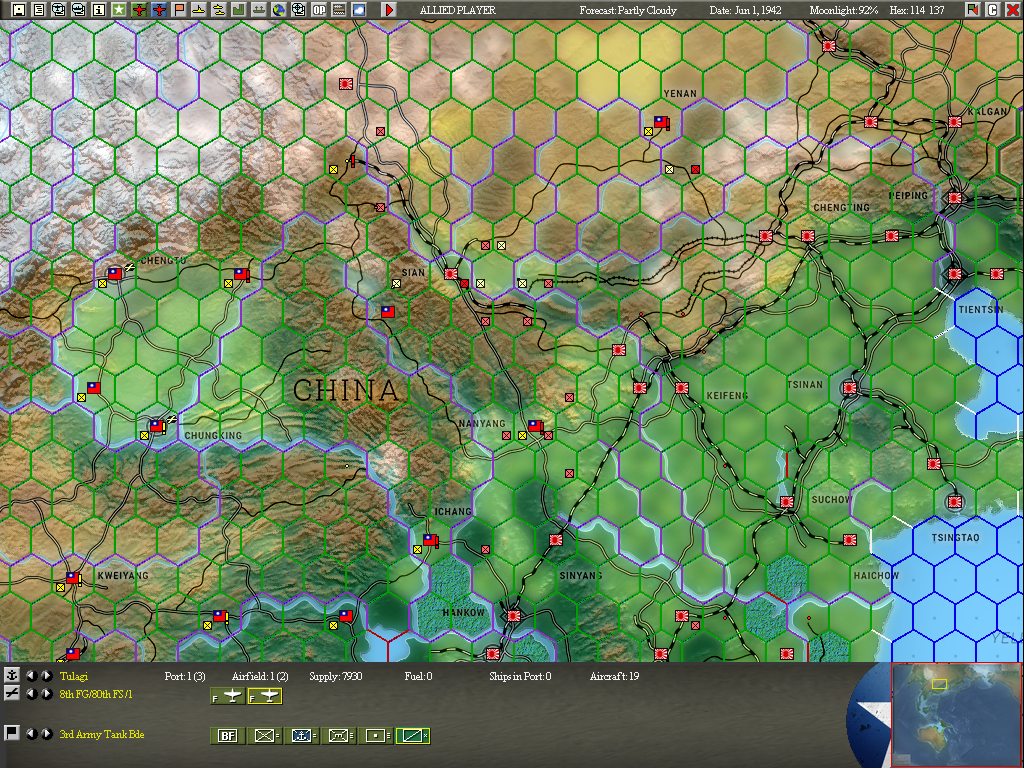This screenshot has width=1024, height=768.
Task: Click the save game disk icon
Action: [x=19, y=10]
